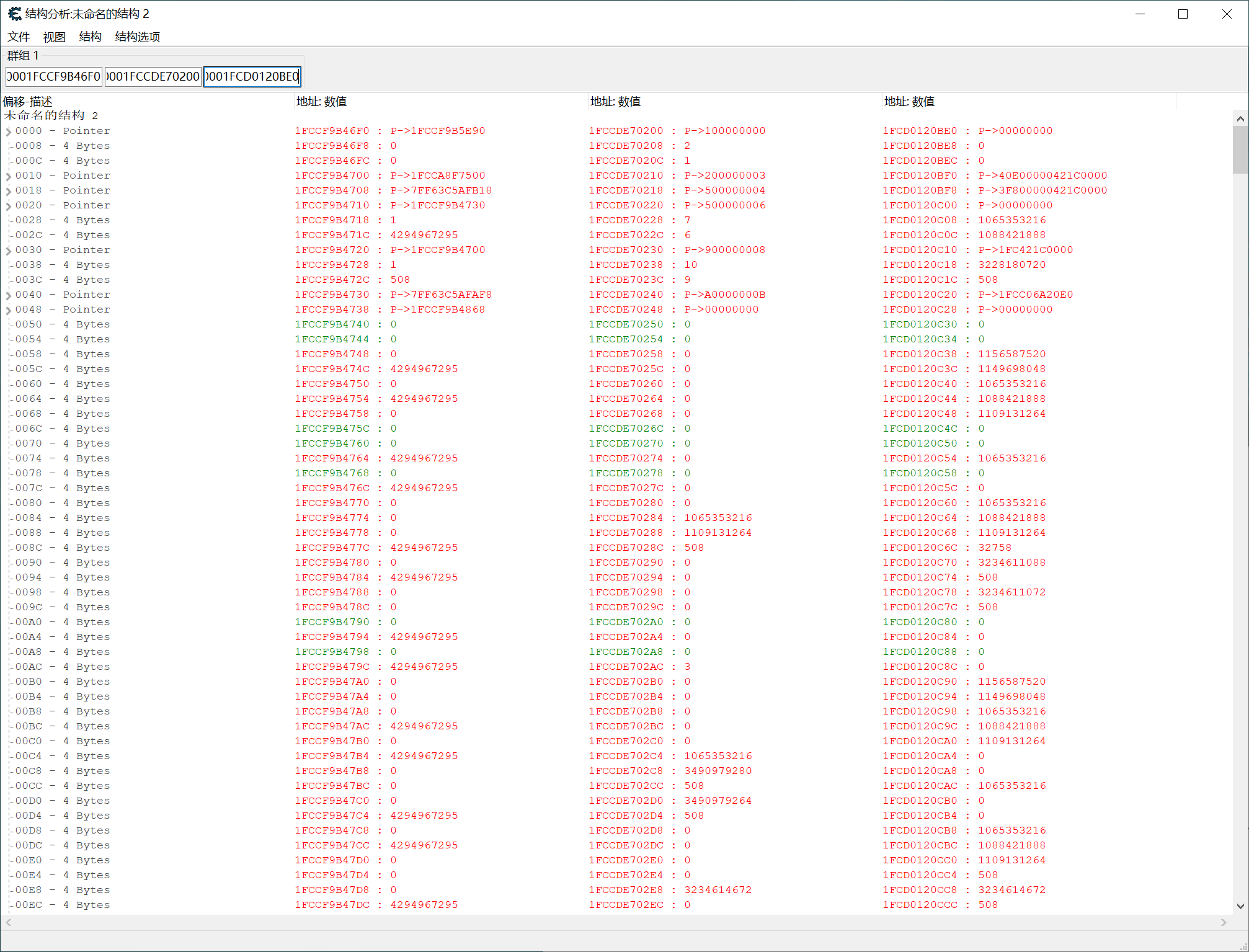The width and height of the screenshot is (1249, 952).
Task: Open the 结构 menu
Action: pyautogui.click(x=91, y=37)
